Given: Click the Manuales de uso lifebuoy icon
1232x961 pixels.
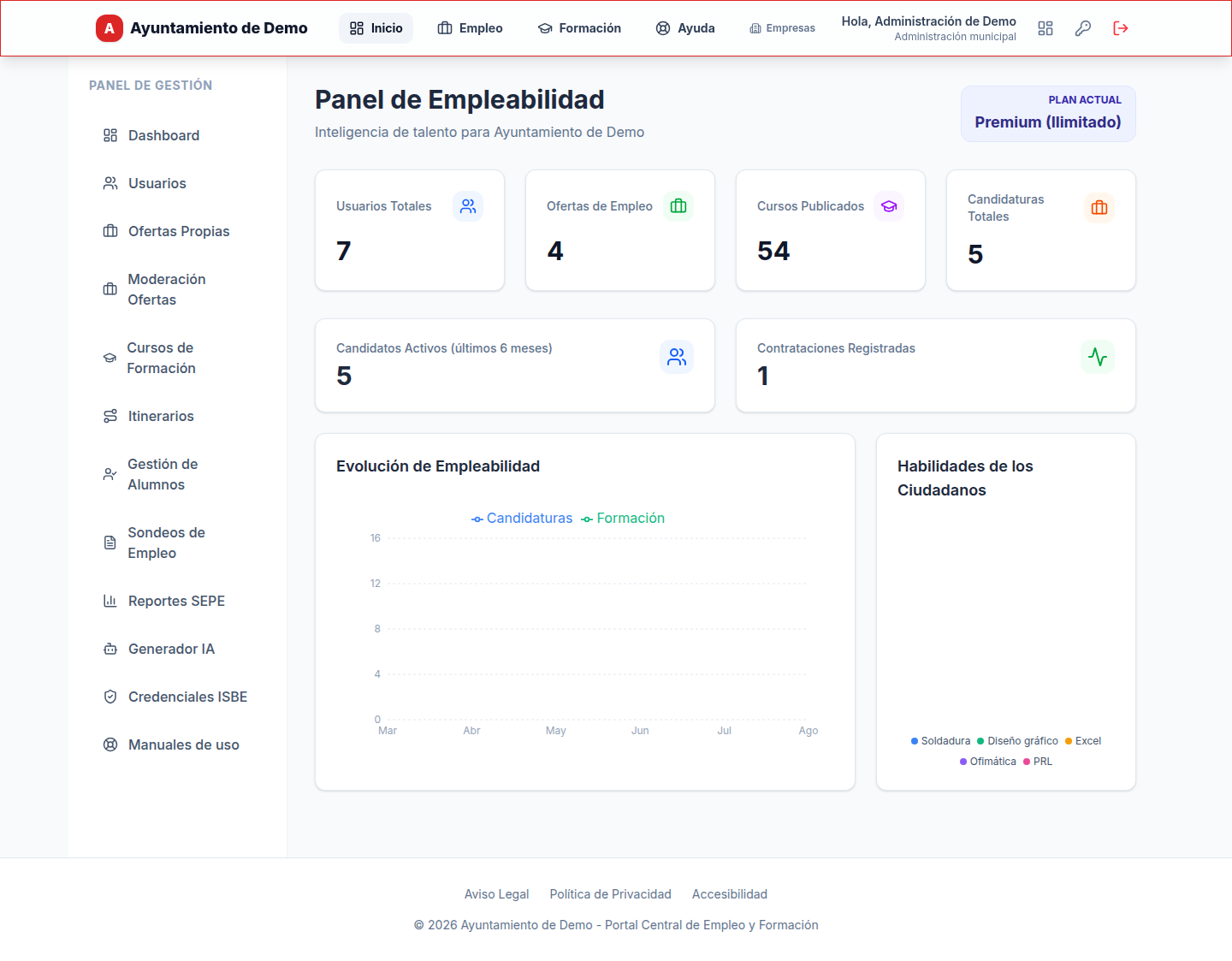Looking at the screenshot, I should click(x=110, y=744).
